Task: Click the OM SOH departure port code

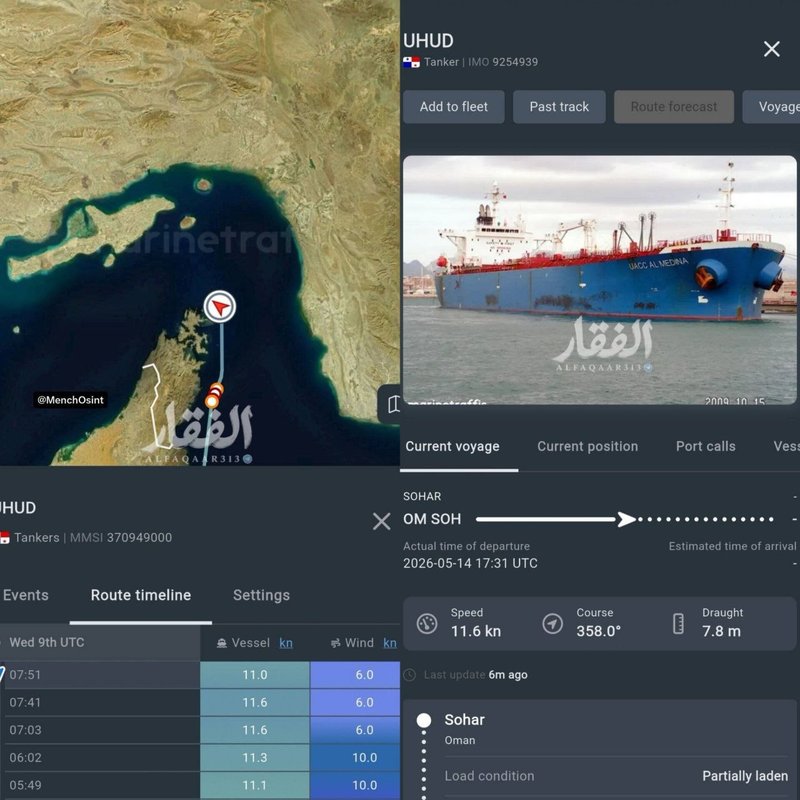Action: 432,519
